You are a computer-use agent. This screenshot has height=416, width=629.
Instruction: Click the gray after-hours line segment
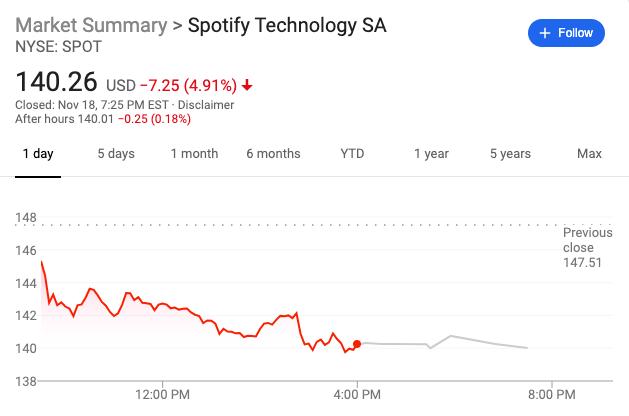tap(443, 342)
